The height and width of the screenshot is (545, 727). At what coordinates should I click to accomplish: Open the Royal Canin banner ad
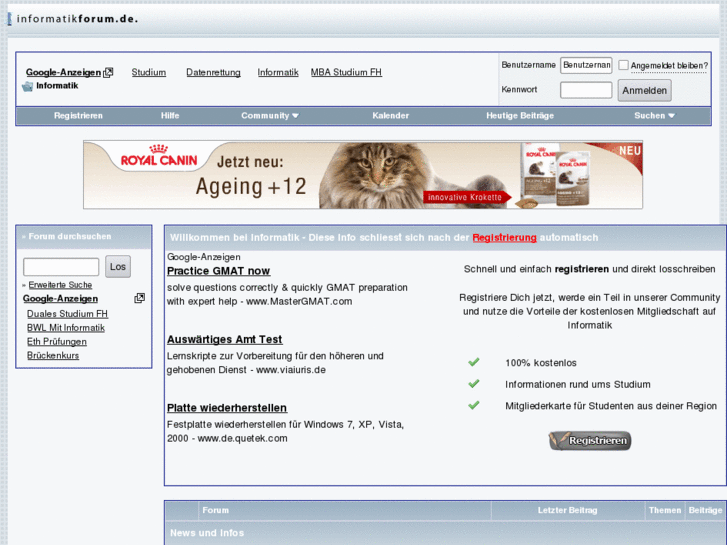(x=363, y=175)
